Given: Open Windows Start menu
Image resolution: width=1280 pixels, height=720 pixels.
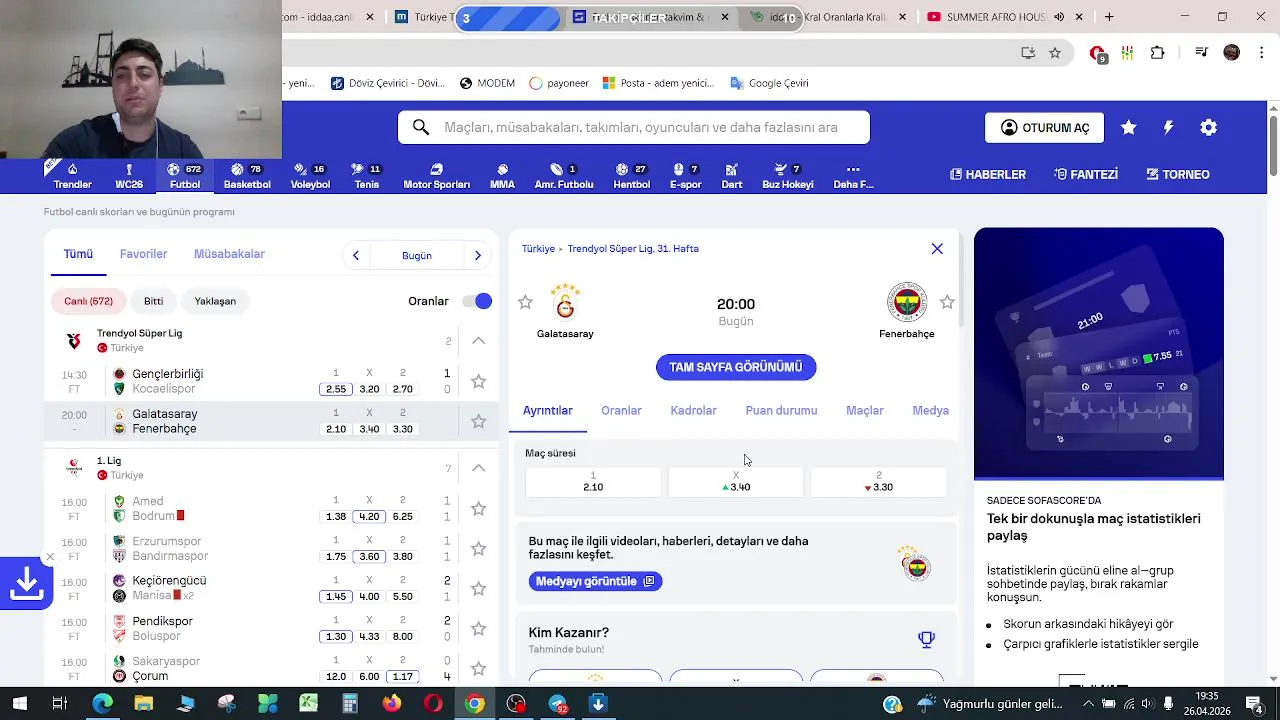Looking at the screenshot, I should (19, 704).
